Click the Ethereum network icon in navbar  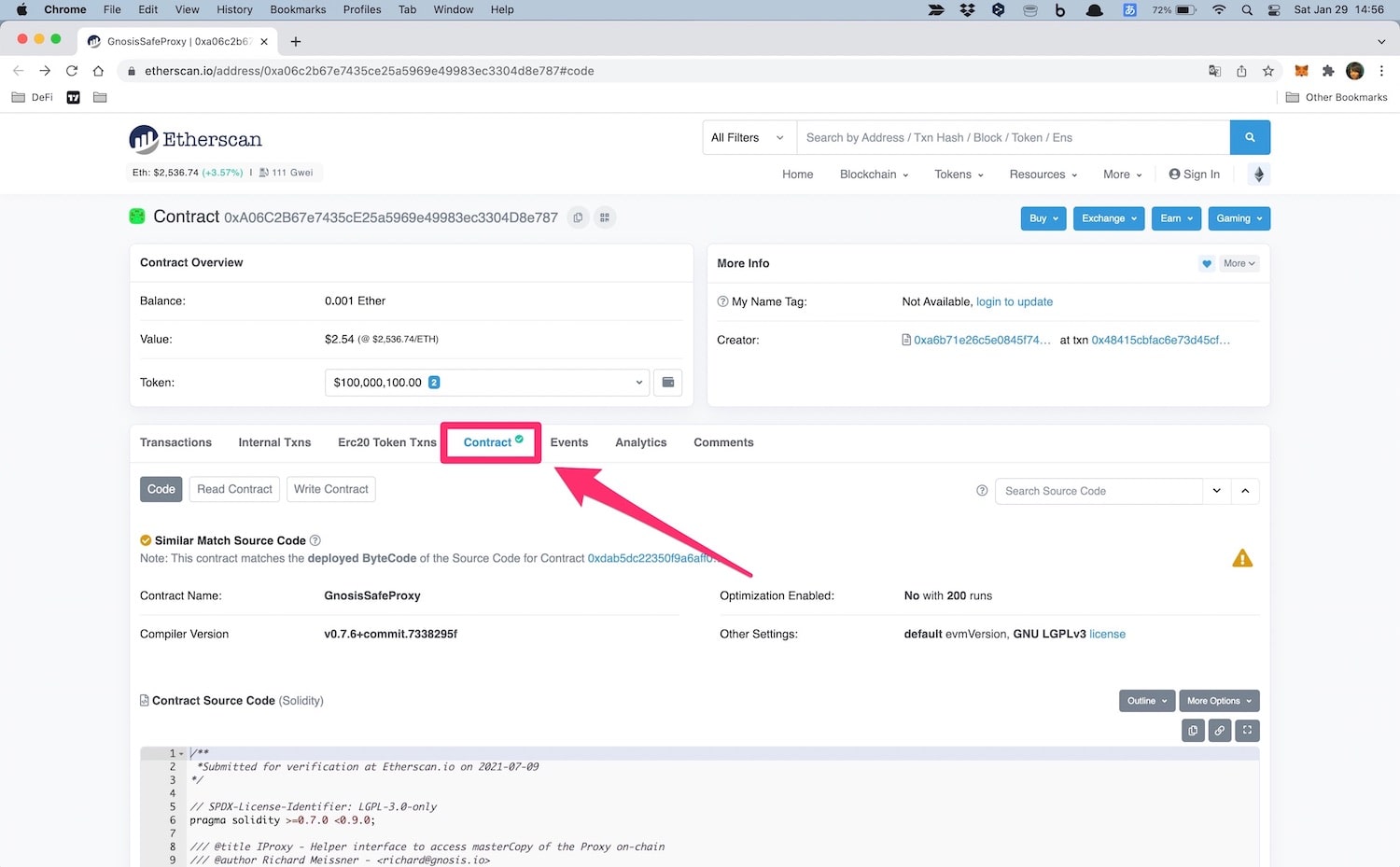1258,175
